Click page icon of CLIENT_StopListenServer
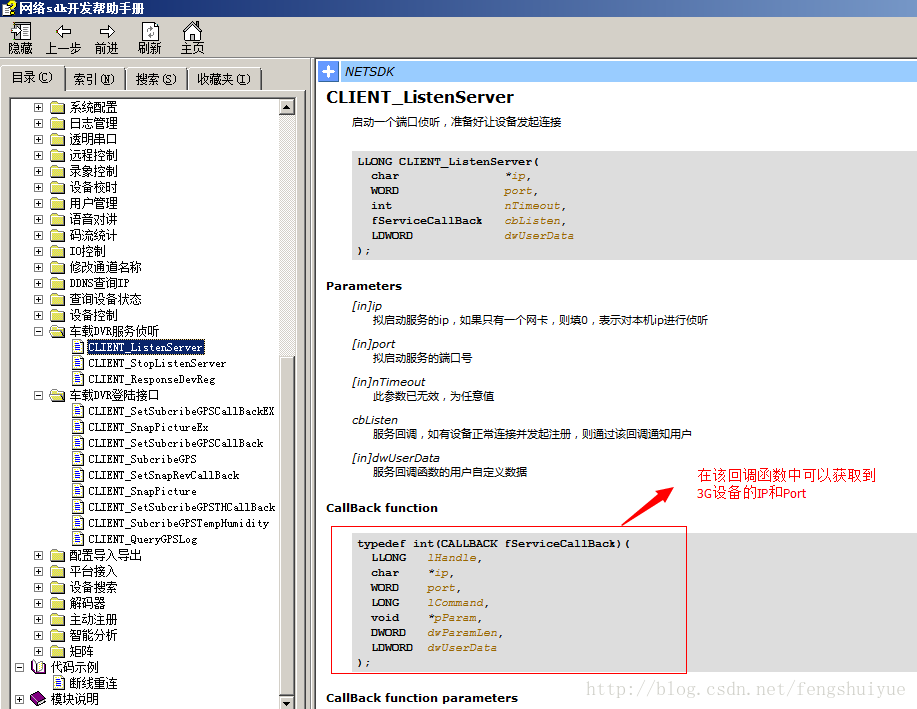Viewport: 917px width, 709px height. (78, 363)
